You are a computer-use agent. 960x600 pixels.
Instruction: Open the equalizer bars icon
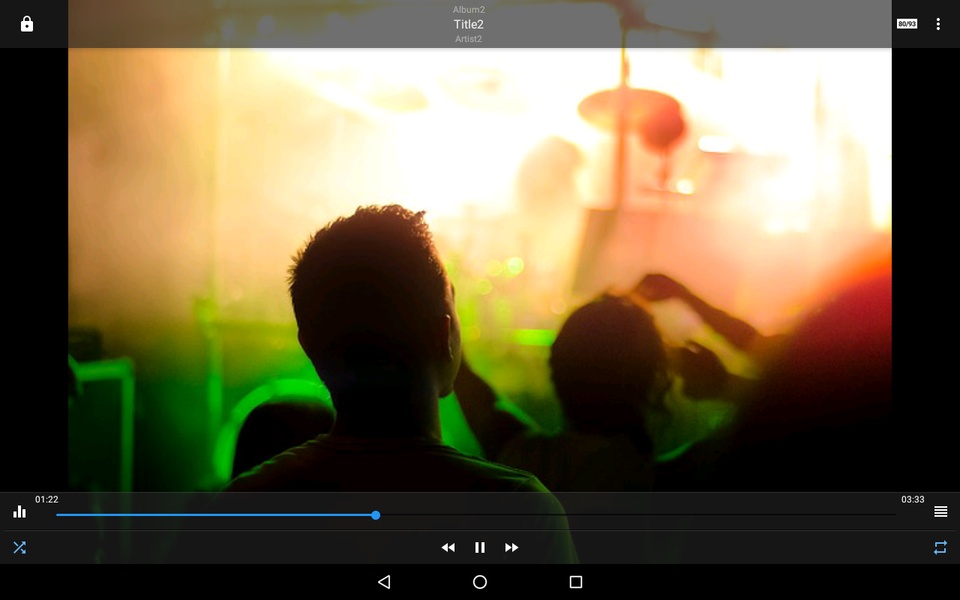pyautogui.click(x=20, y=512)
